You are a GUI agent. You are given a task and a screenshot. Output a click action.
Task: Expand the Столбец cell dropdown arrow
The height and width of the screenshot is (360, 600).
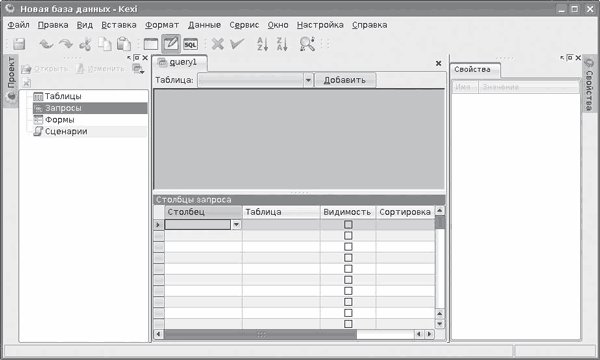(236, 225)
